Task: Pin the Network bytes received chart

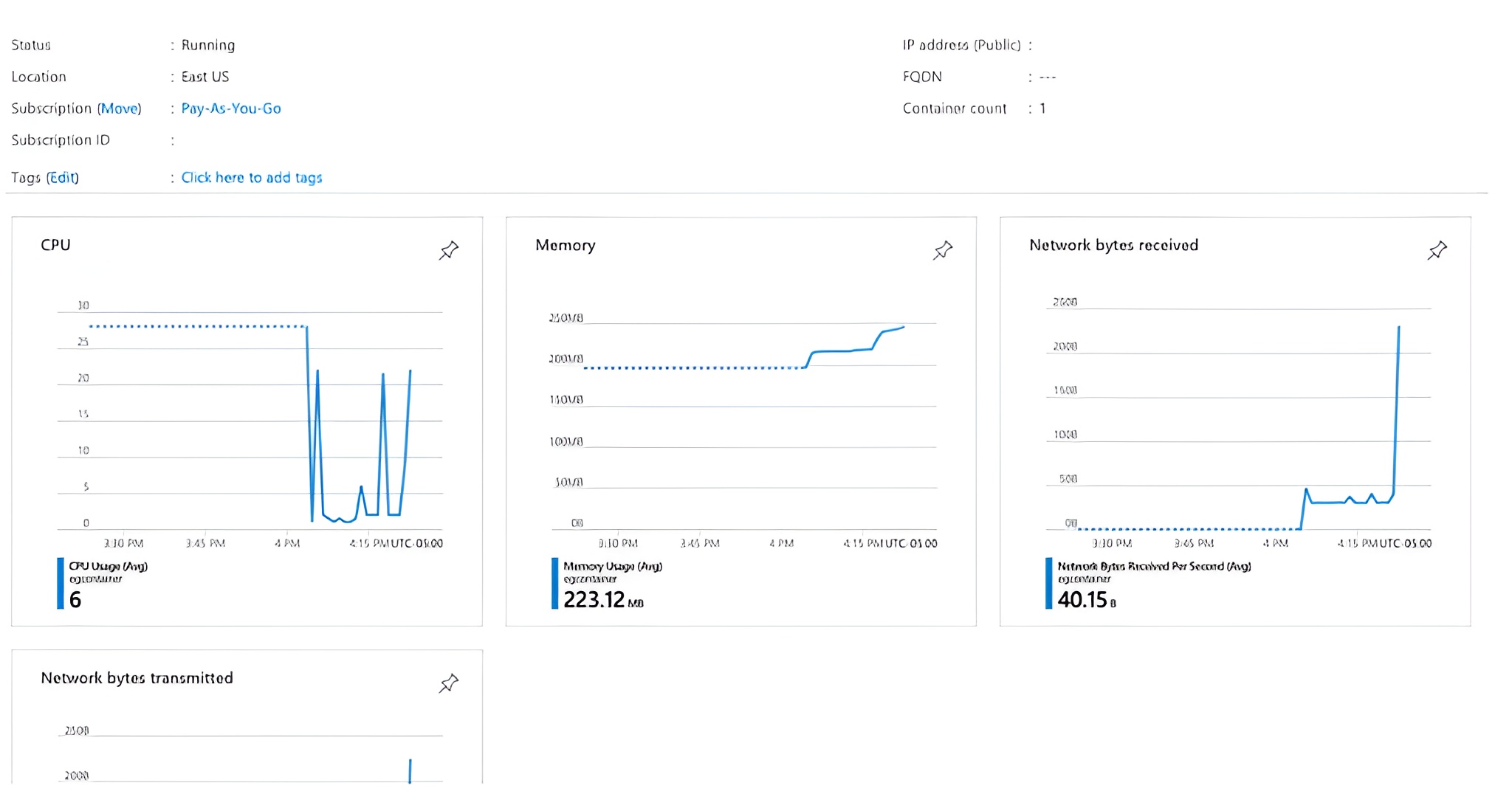Action: click(1437, 251)
